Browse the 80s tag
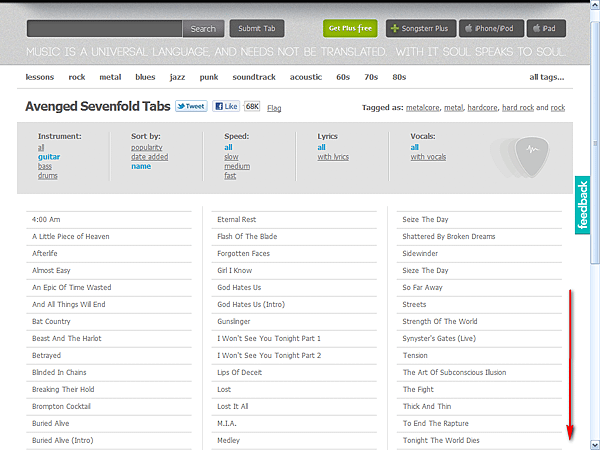The width and height of the screenshot is (600, 450). click(x=399, y=77)
